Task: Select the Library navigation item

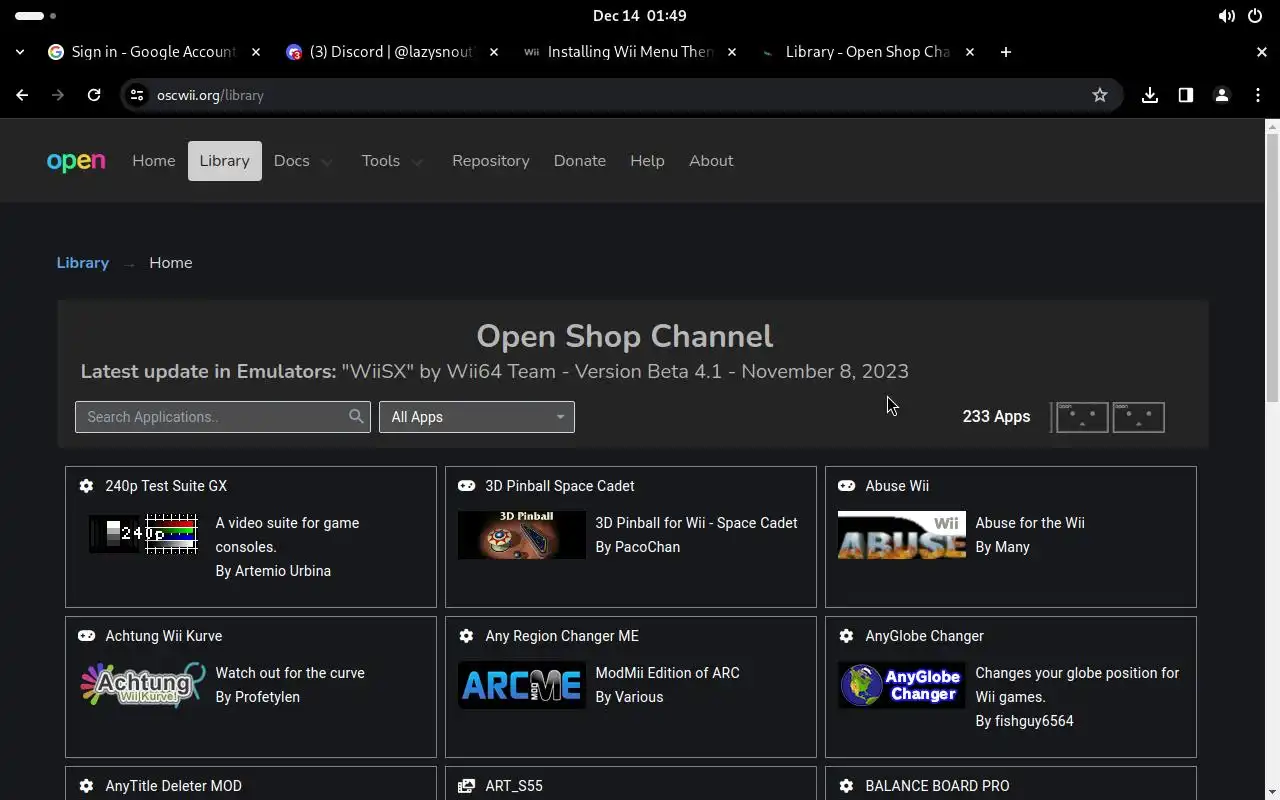Action: click(x=224, y=161)
